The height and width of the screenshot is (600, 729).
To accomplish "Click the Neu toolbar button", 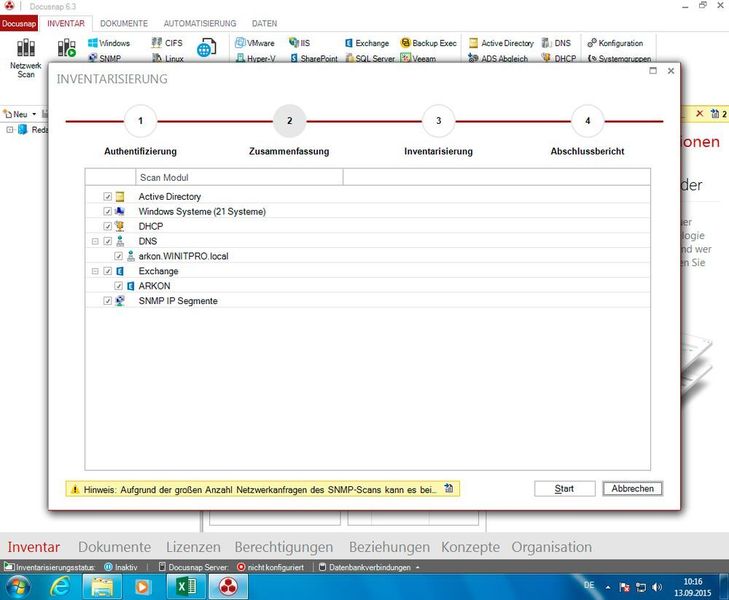I will (16, 114).
